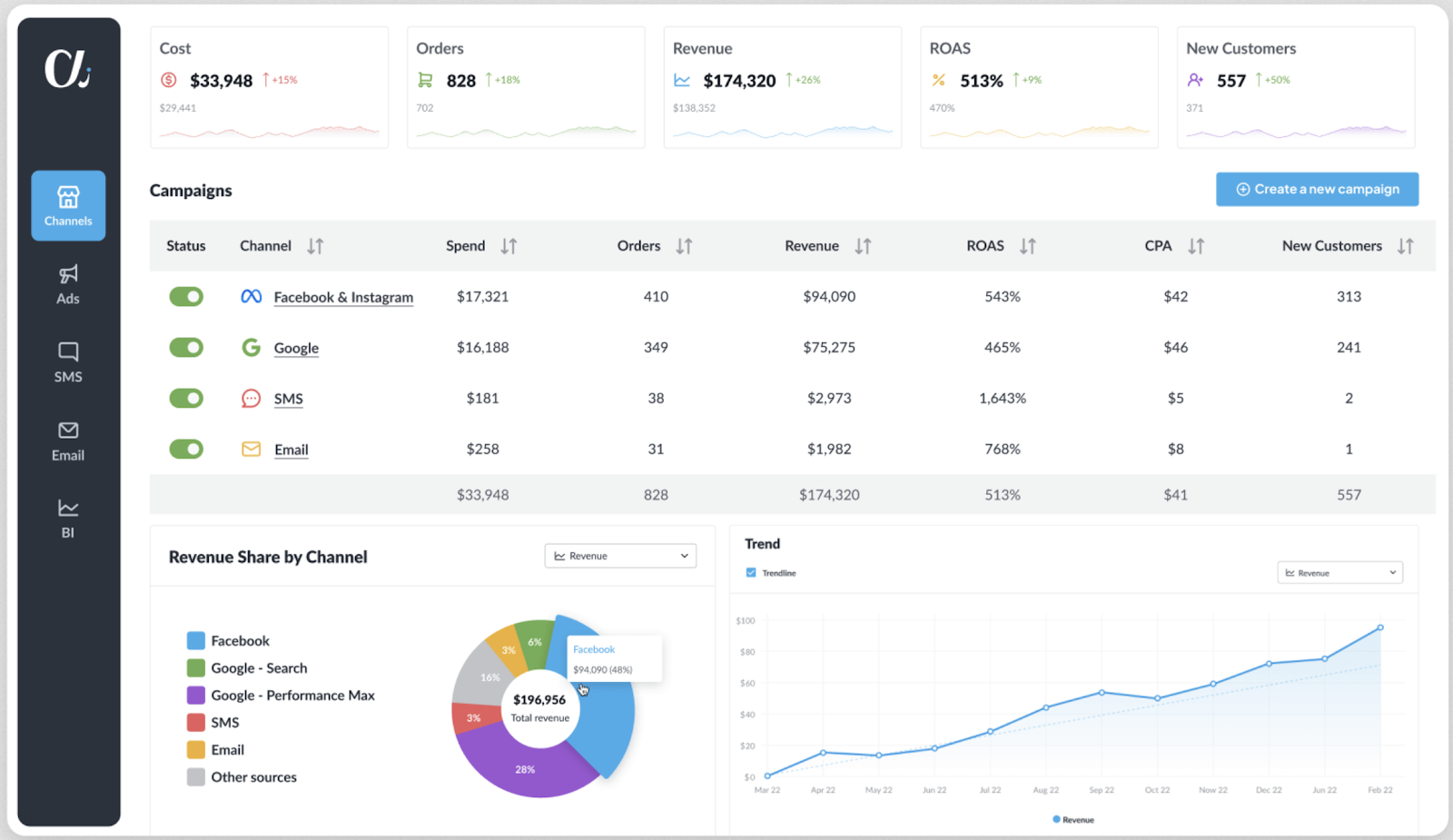Image resolution: width=1453 pixels, height=840 pixels.
Task: Open Revenue dropdown in Revenue Share panel
Action: click(x=620, y=556)
